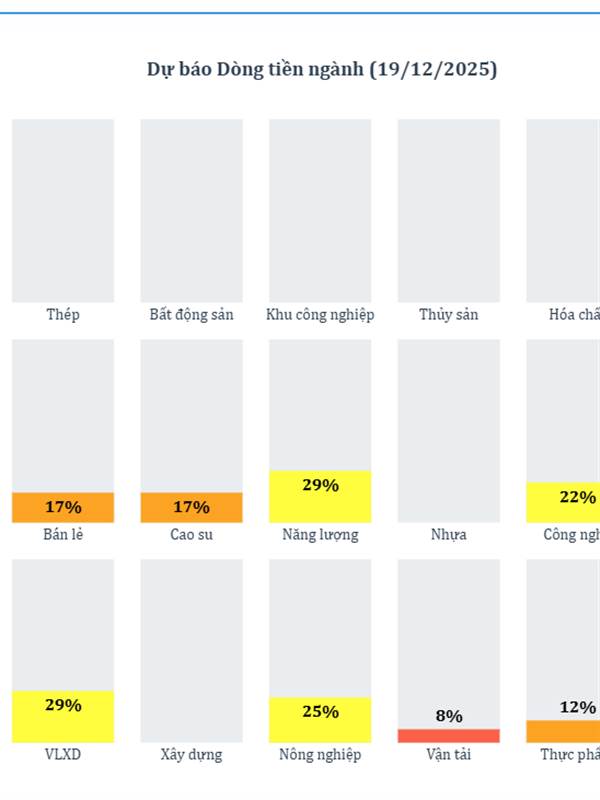Select the yellow 29% VLXD bar
600x800 pixels.
[x=63, y=717]
